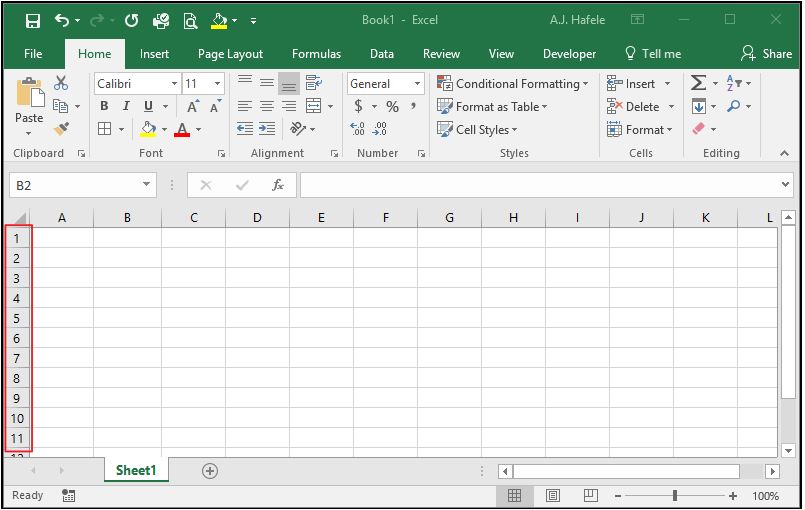Switch to the Page Layout tab
Viewport: 805px width, 510px height.
pos(230,54)
